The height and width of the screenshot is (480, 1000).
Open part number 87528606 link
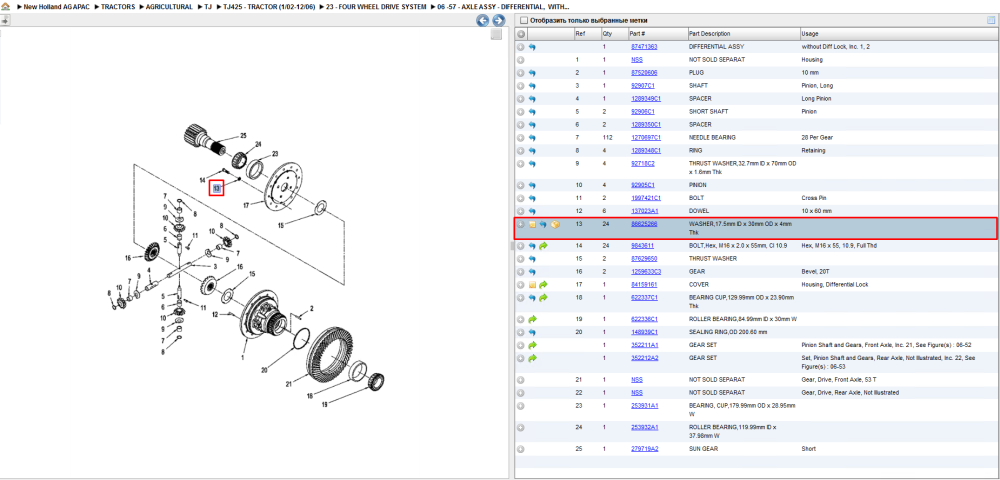[644, 73]
